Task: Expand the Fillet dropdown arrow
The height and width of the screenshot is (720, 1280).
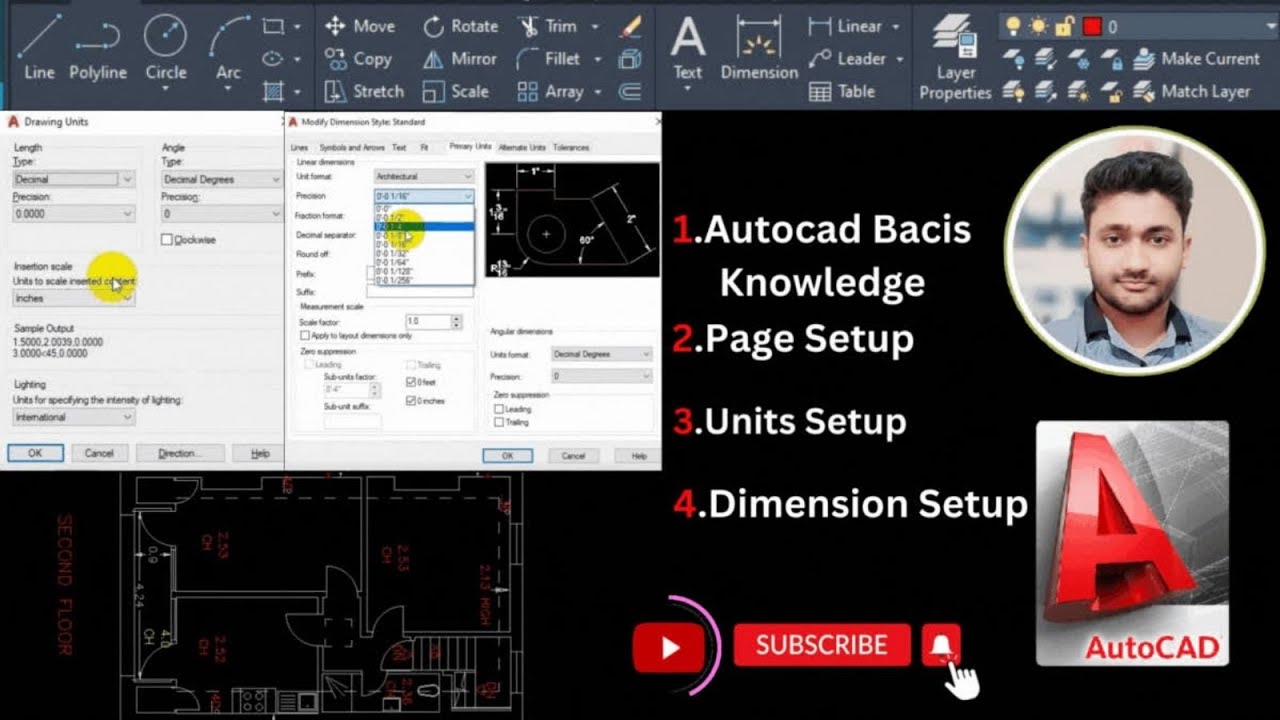Action: [597, 59]
